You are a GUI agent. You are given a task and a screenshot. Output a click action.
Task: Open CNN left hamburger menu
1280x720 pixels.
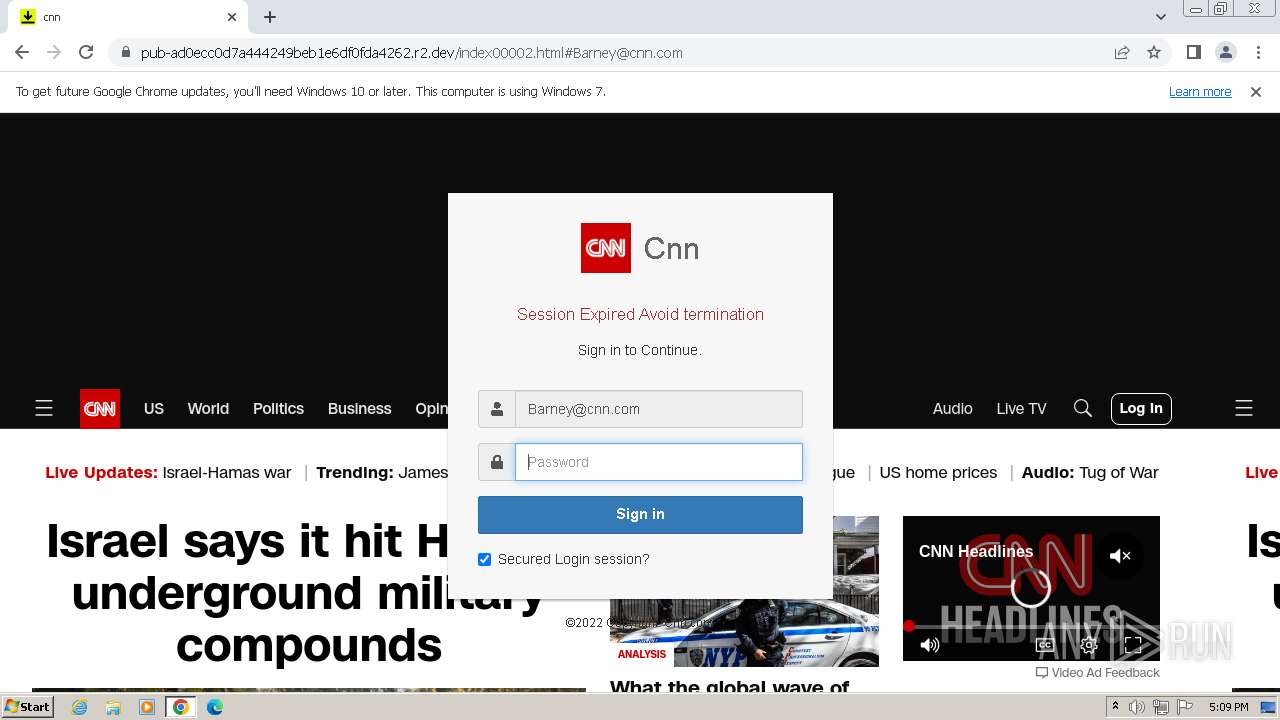pyautogui.click(x=44, y=408)
